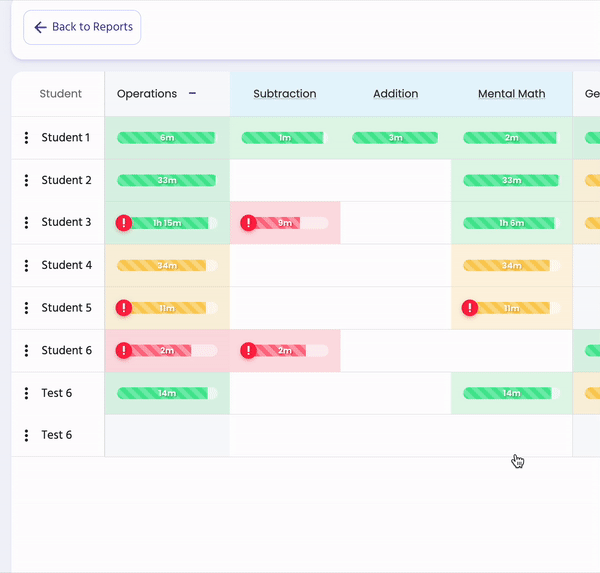Click Student 3 Subtraction 9m red bar
Image resolution: width=600 pixels, height=573 pixels.
click(285, 223)
